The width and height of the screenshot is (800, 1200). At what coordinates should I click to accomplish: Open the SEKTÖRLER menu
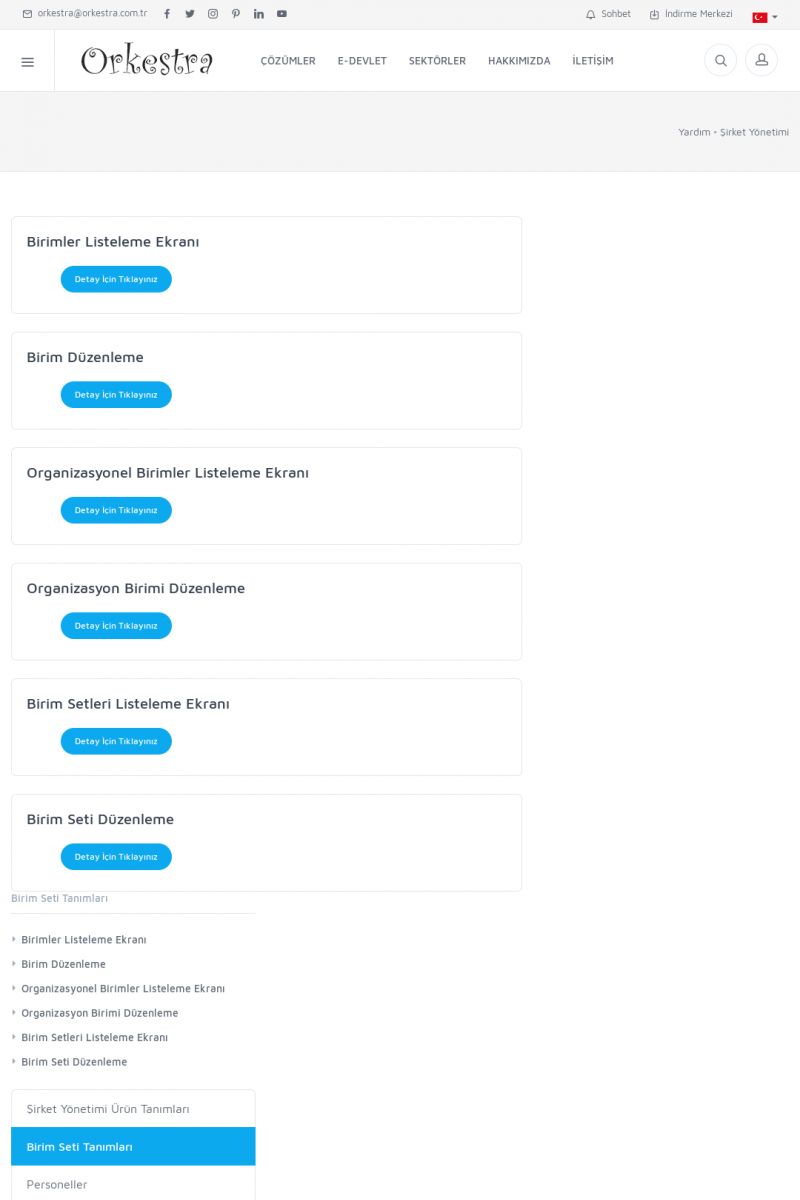tap(437, 61)
